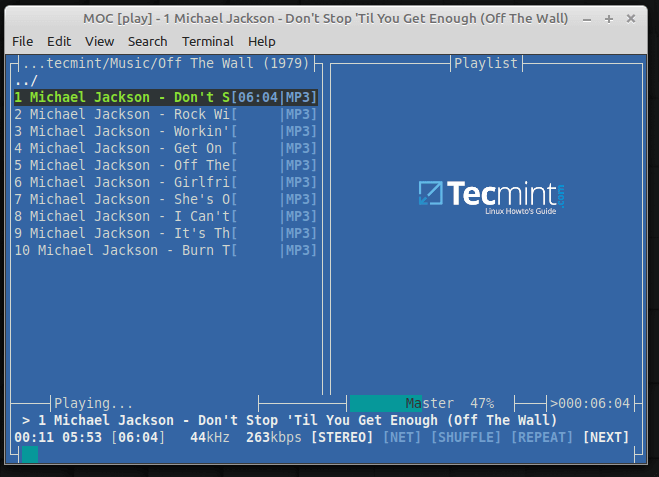The width and height of the screenshot is (659, 477).
Task: Toggle the NEXT autoplay indicator
Action: (x=606, y=437)
